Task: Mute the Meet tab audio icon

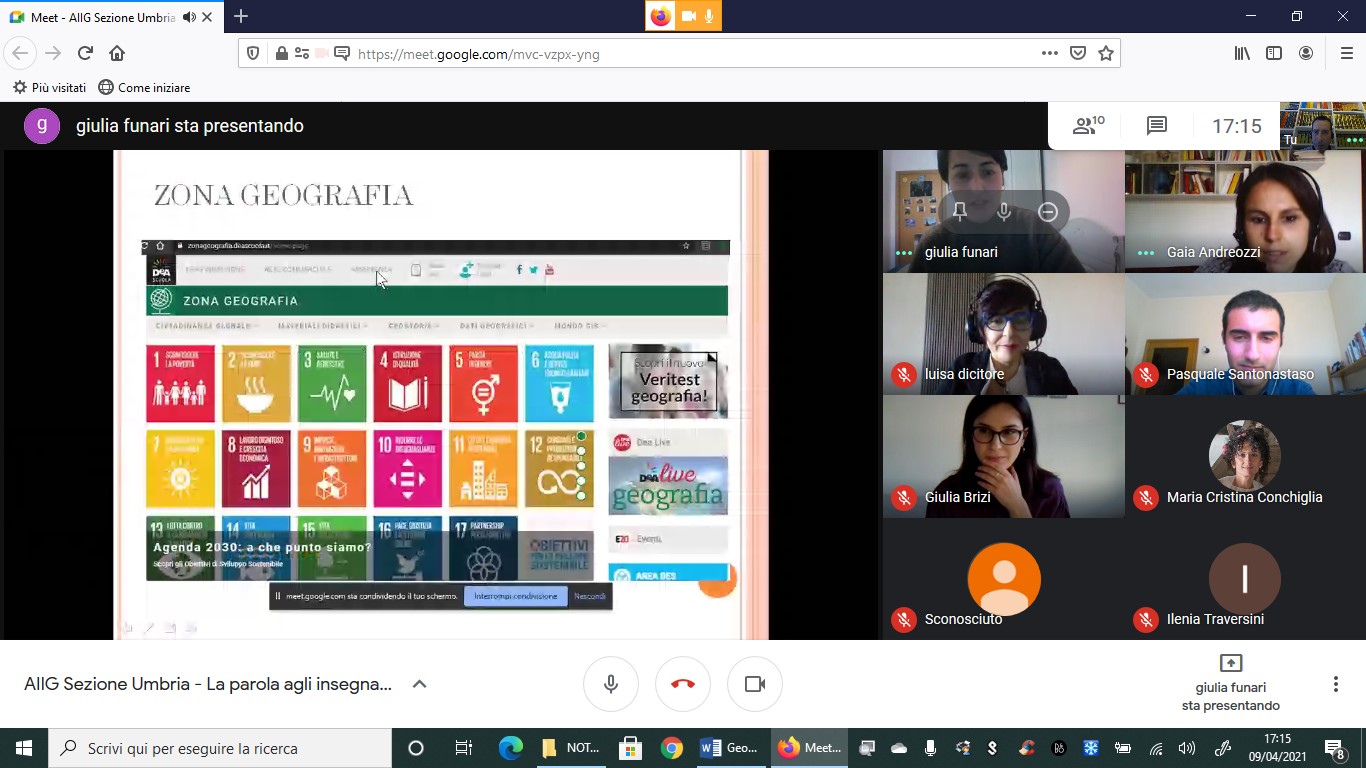Action: pos(189,17)
